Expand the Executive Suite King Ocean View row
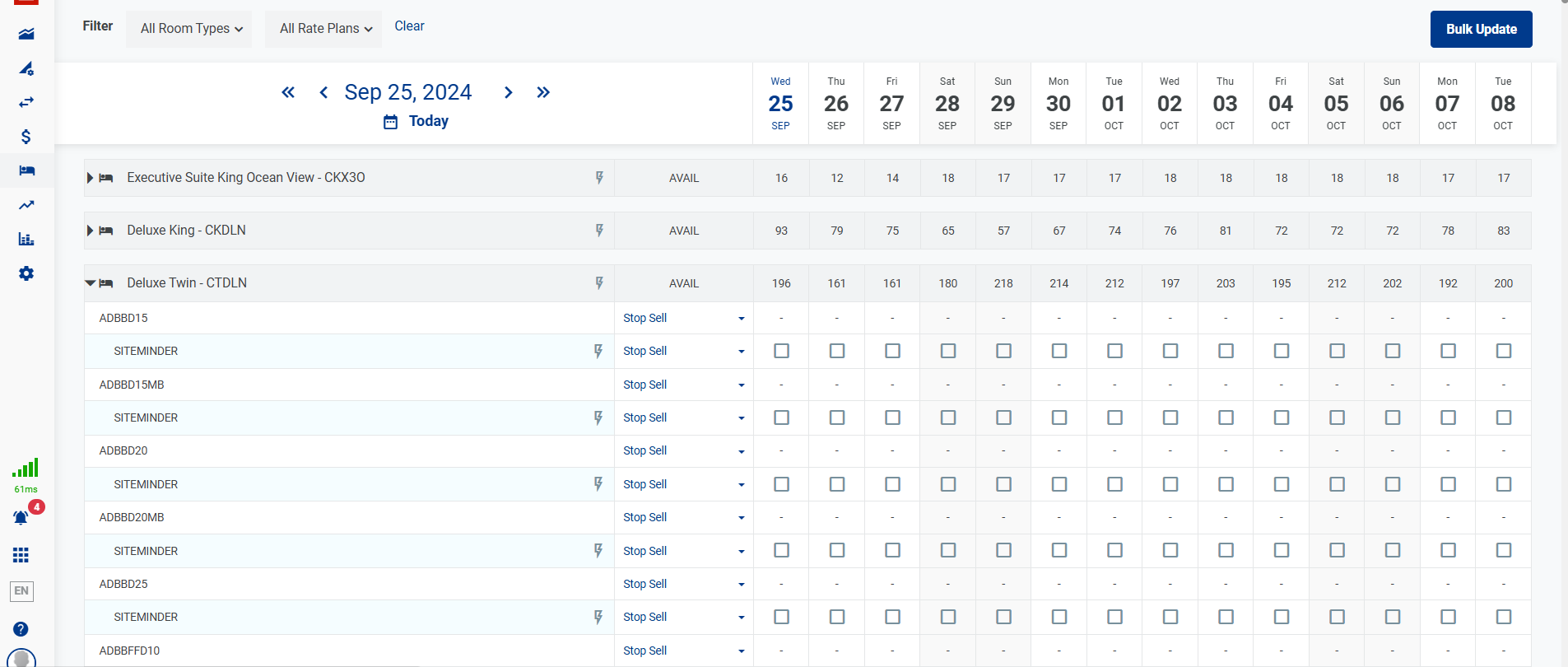Screen dimensions: 1568x667 click(90, 178)
